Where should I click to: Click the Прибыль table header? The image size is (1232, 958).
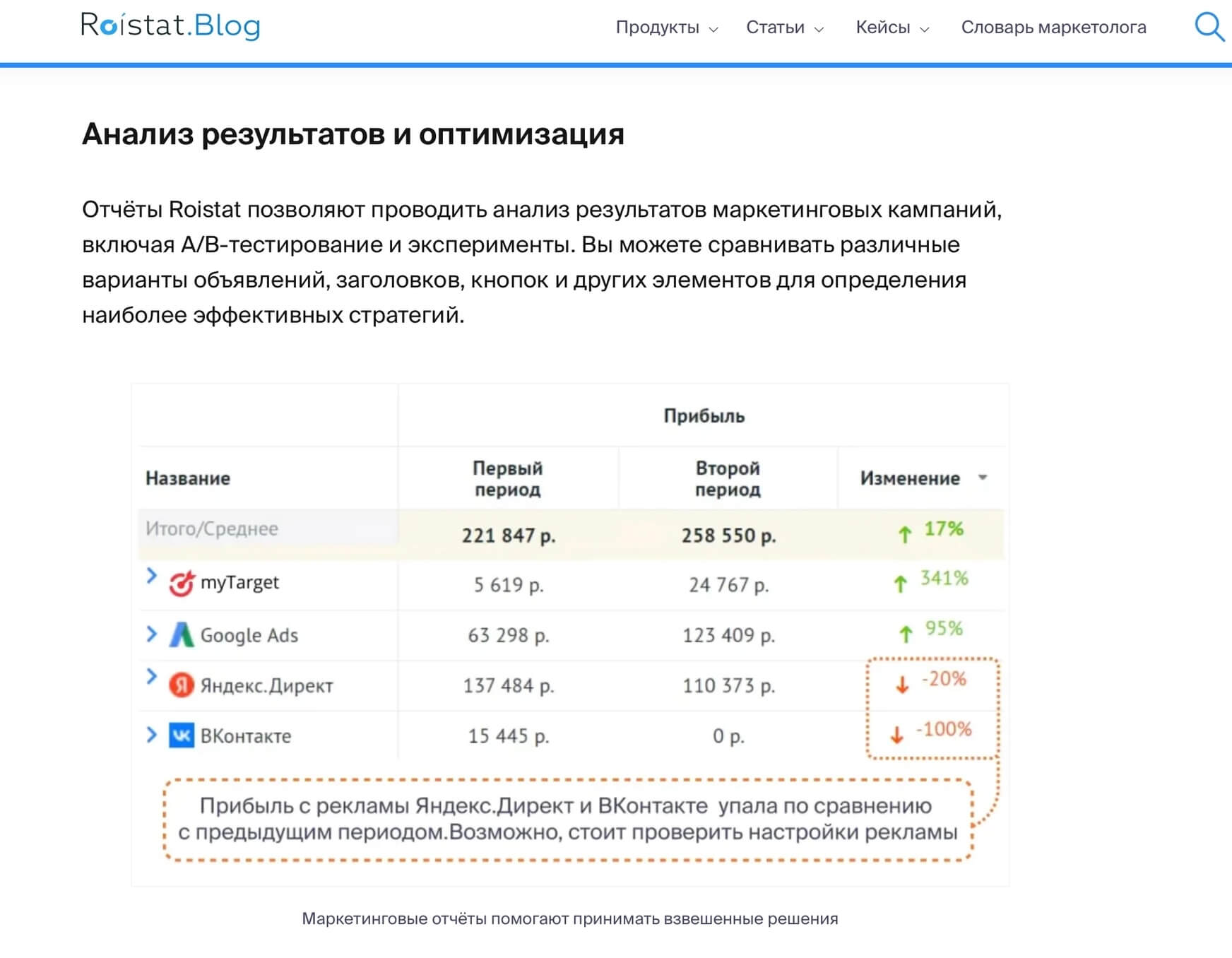704,415
